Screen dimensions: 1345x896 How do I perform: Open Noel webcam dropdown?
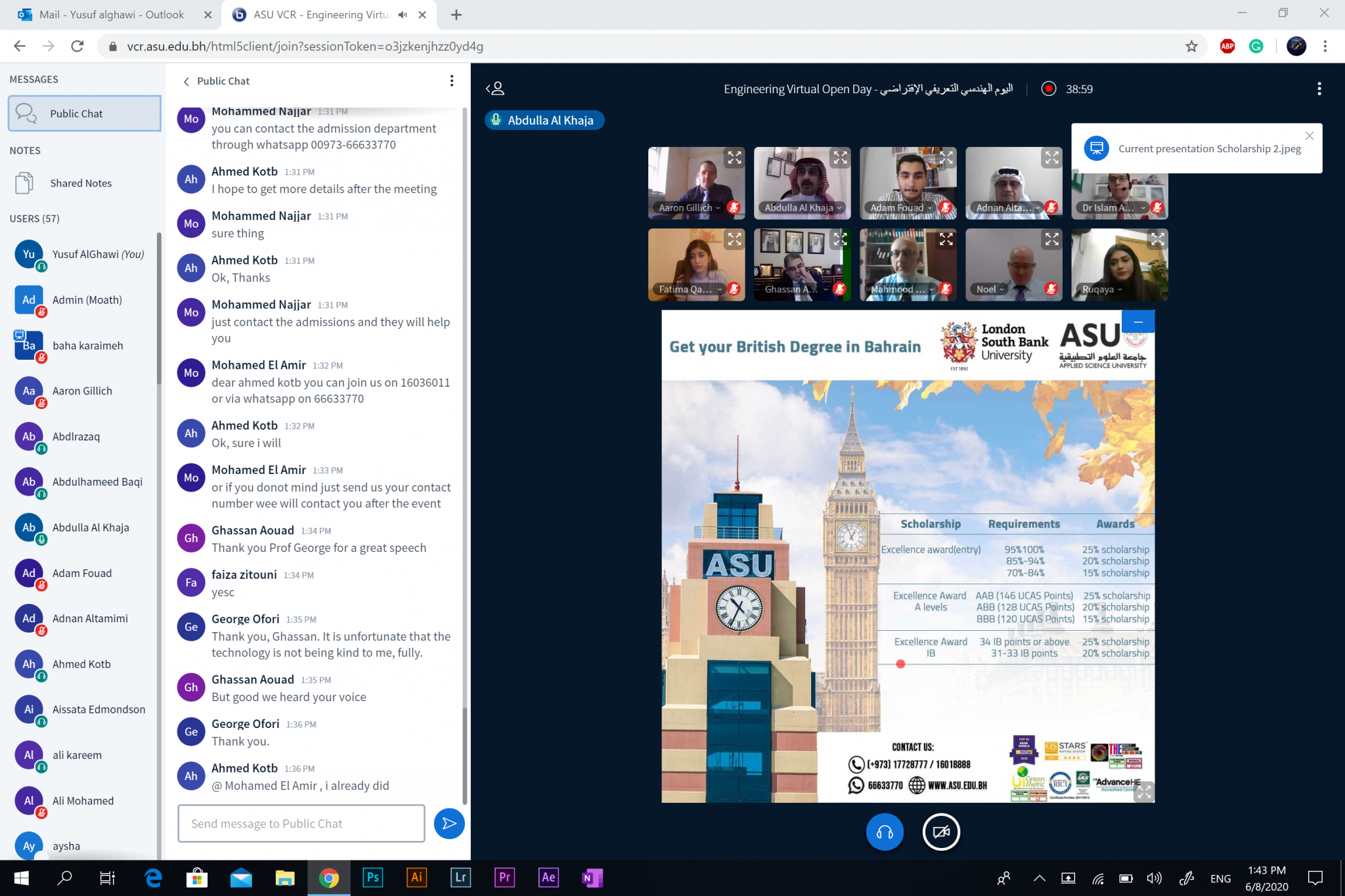pyautogui.click(x=990, y=289)
